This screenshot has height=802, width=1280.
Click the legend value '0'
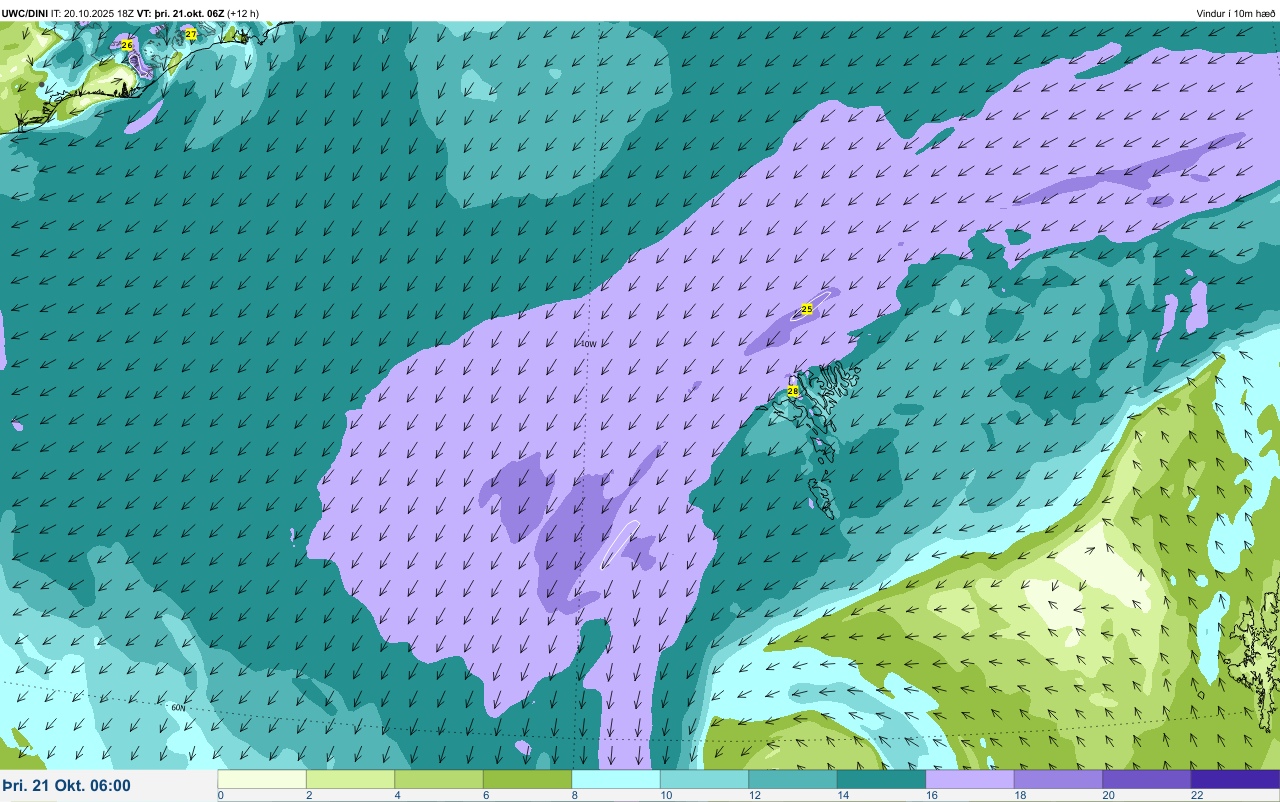click(221, 795)
